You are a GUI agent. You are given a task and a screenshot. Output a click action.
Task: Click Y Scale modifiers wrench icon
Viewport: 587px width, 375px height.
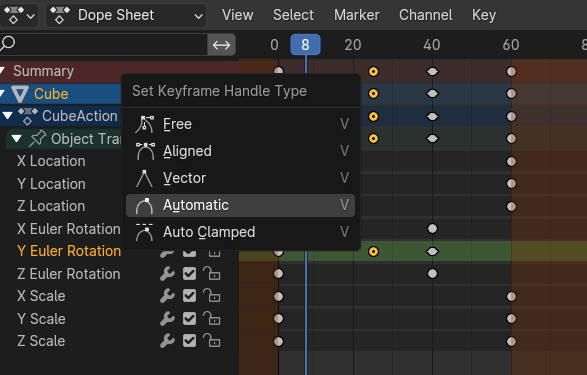coord(167,319)
